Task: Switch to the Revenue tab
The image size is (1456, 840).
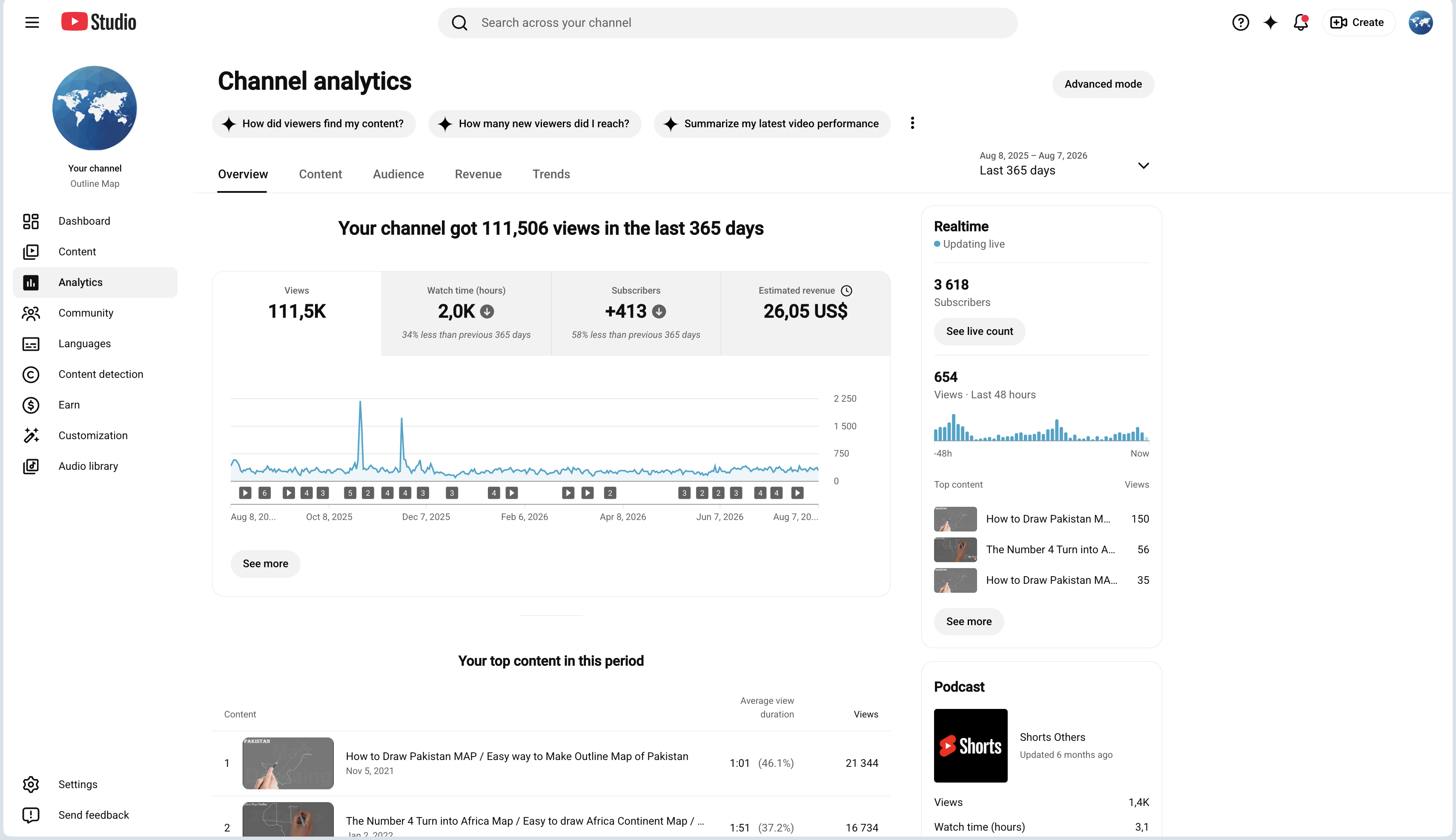Action: click(478, 174)
